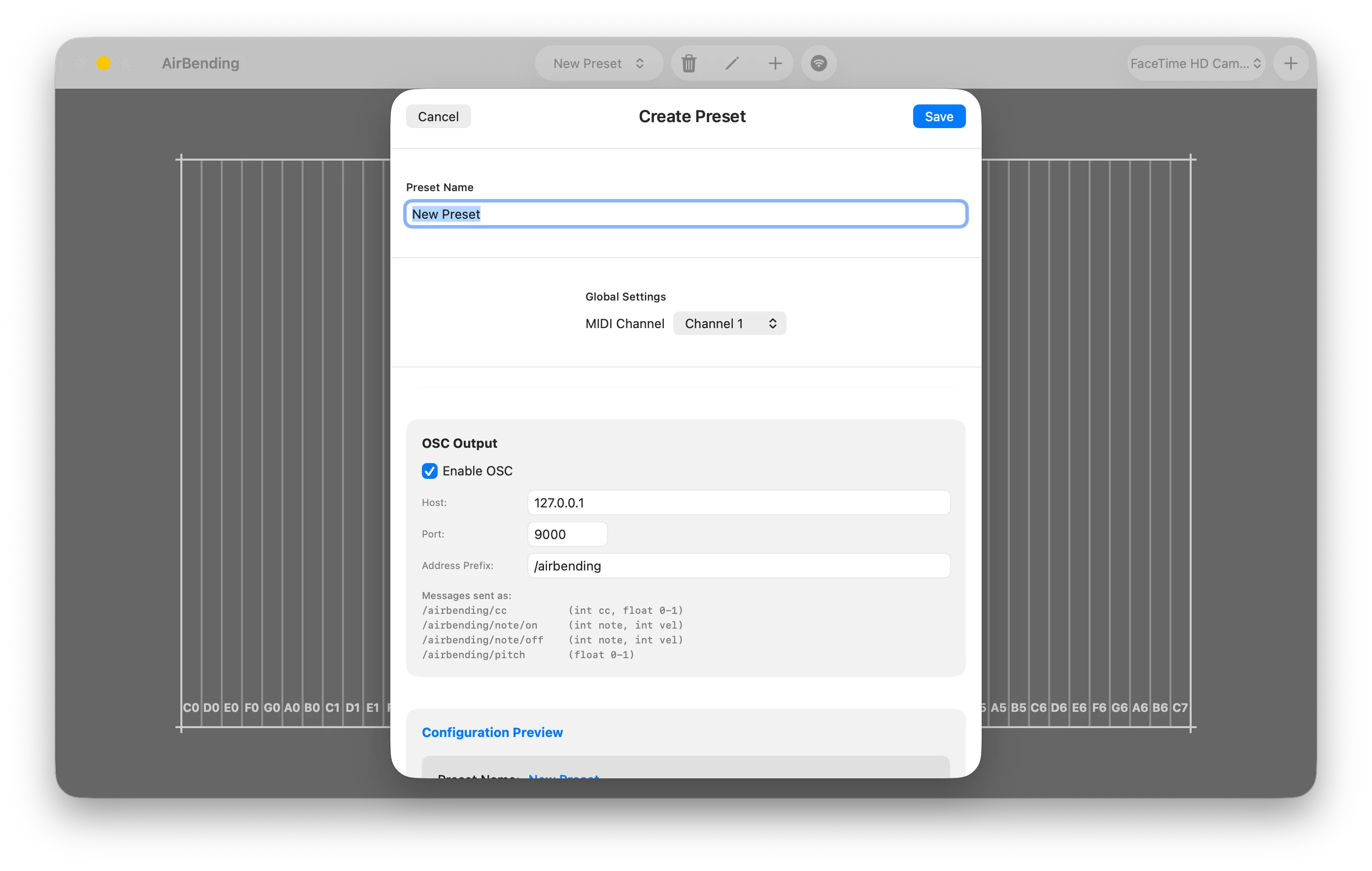Image resolution: width=1372 pixels, height=871 pixels.
Task: Cancel the Create Preset dialog
Action: pyautogui.click(x=438, y=116)
